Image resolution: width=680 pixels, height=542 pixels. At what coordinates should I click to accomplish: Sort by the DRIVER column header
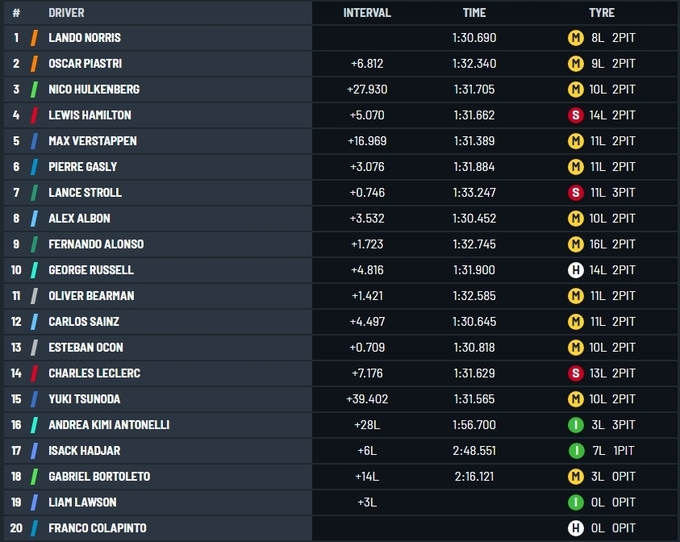tap(67, 13)
